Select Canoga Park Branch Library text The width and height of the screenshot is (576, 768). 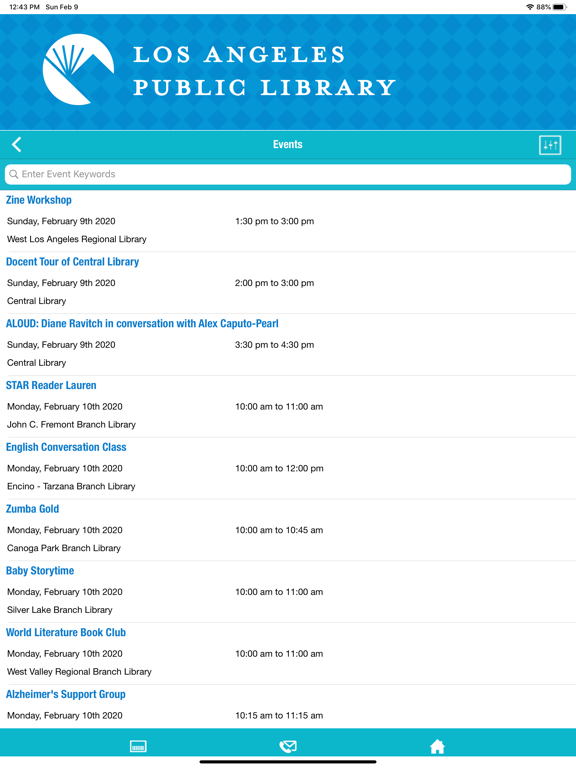pyautogui.click(x=64, y=548)
